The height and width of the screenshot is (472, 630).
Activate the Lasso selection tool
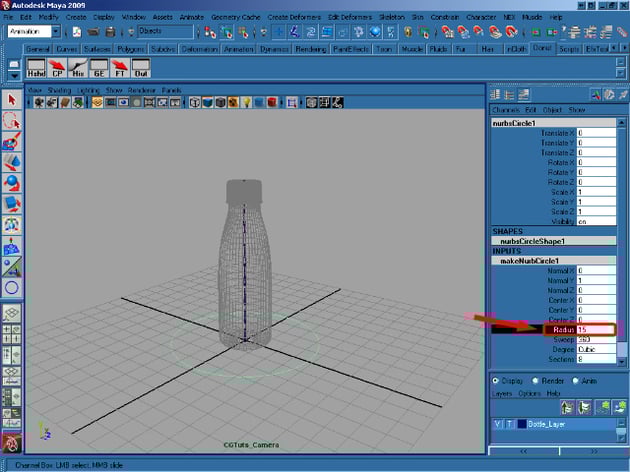[x=12, y=119]
